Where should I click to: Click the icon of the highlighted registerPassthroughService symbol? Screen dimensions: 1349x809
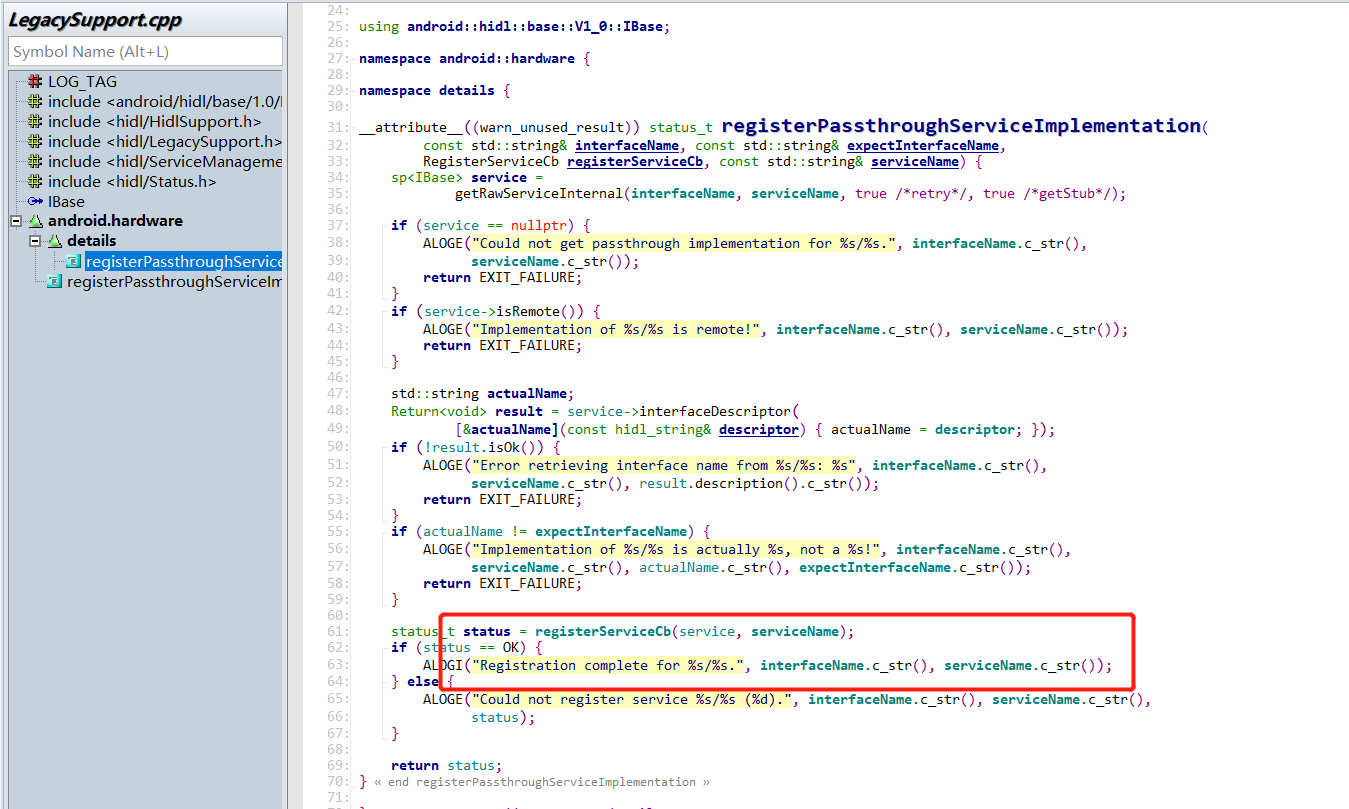[x=73, y=262]
